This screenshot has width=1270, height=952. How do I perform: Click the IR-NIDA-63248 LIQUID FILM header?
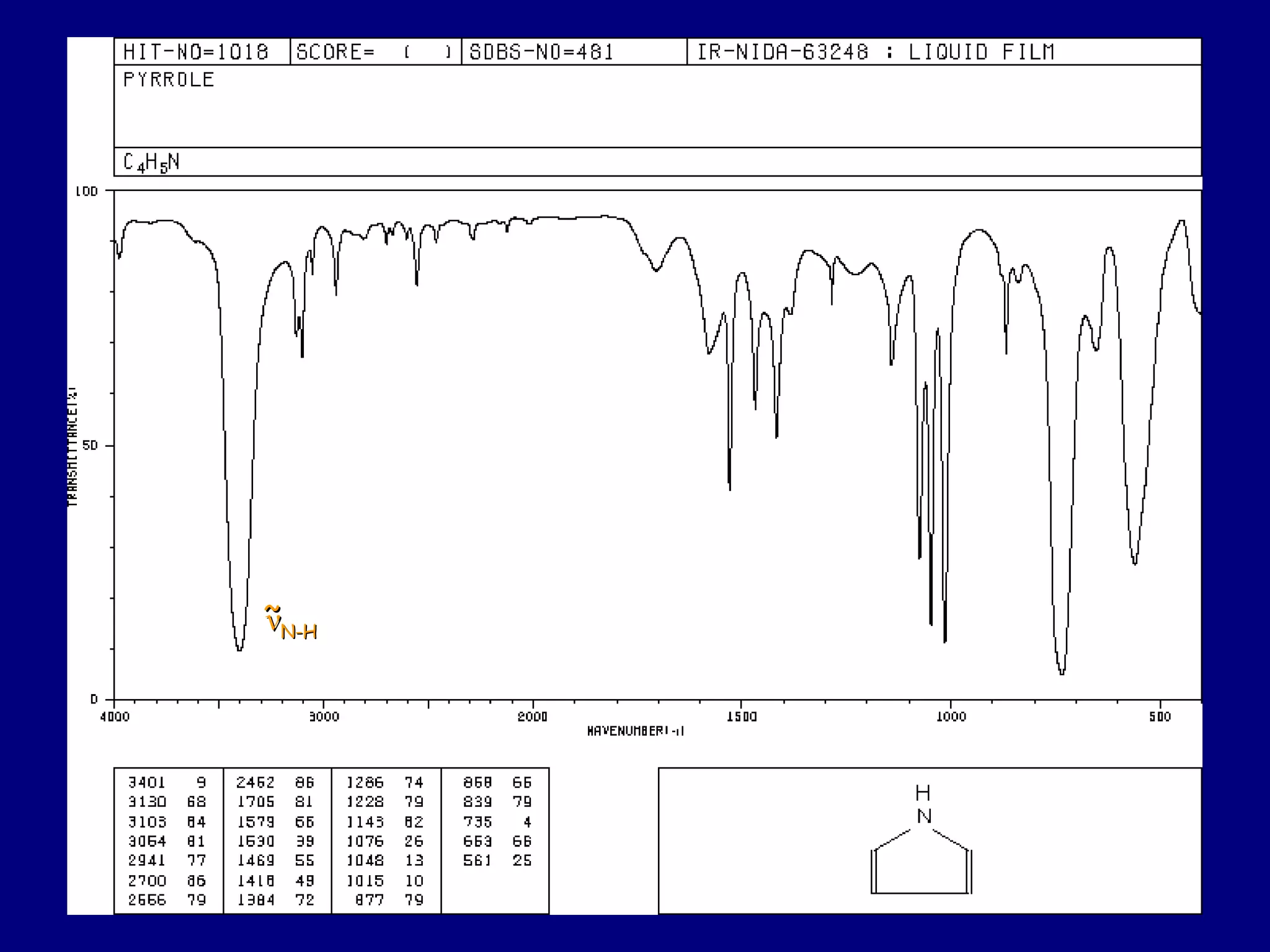[875, 52]
